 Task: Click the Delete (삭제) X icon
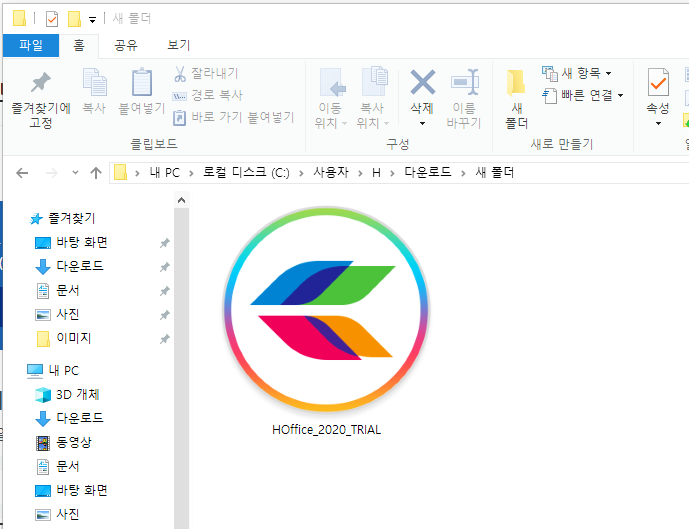(x=423, y=82)
